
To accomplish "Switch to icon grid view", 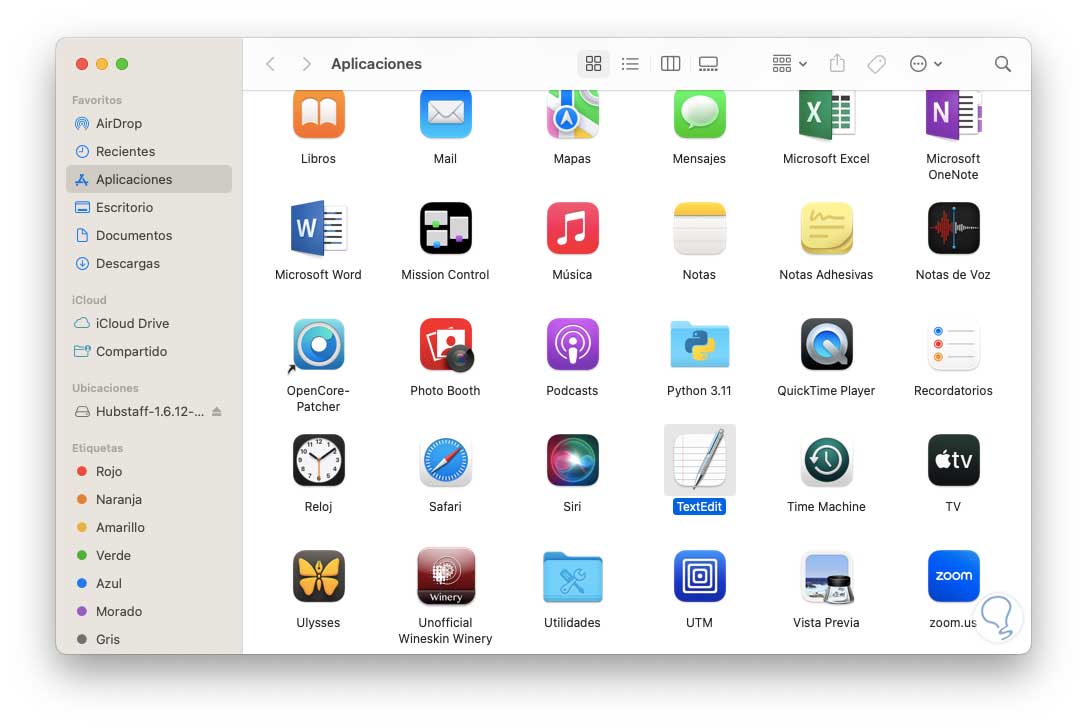I will point(593,64).
